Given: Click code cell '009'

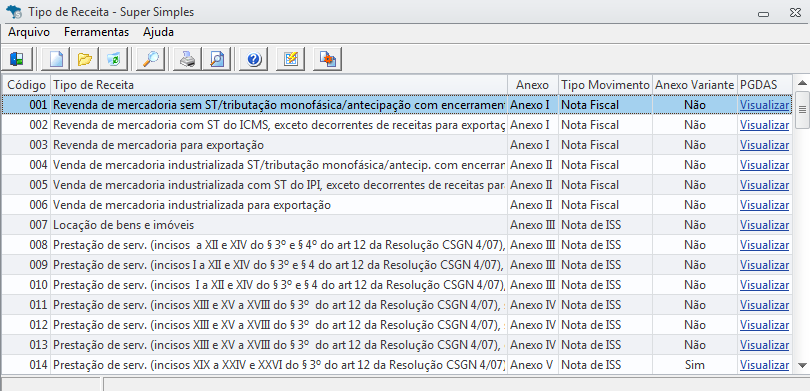Looking at the screenshot, I should [x=26, y=265].
